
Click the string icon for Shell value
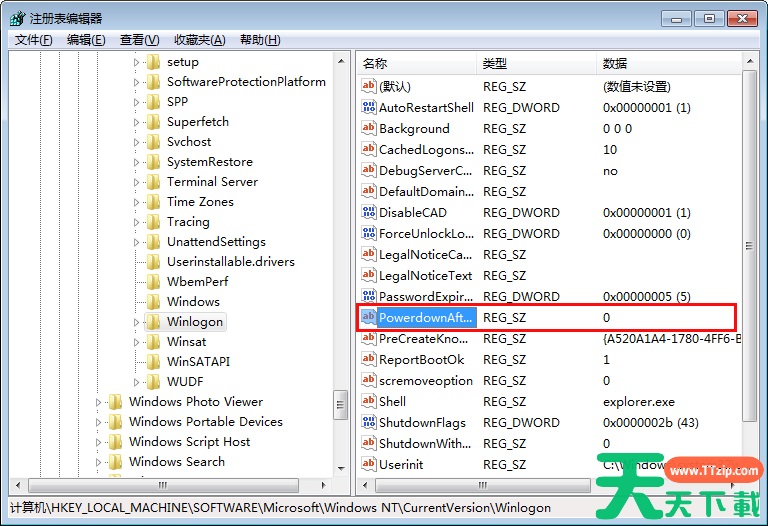[368, 402]
